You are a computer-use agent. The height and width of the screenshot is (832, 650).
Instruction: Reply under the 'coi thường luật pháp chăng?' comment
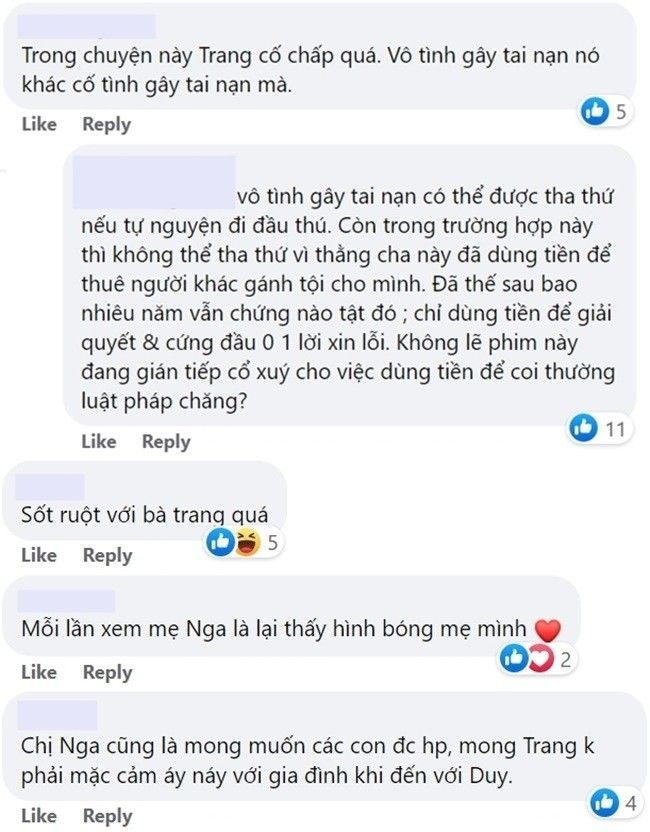pyautogui.click(x=166, y=441)
